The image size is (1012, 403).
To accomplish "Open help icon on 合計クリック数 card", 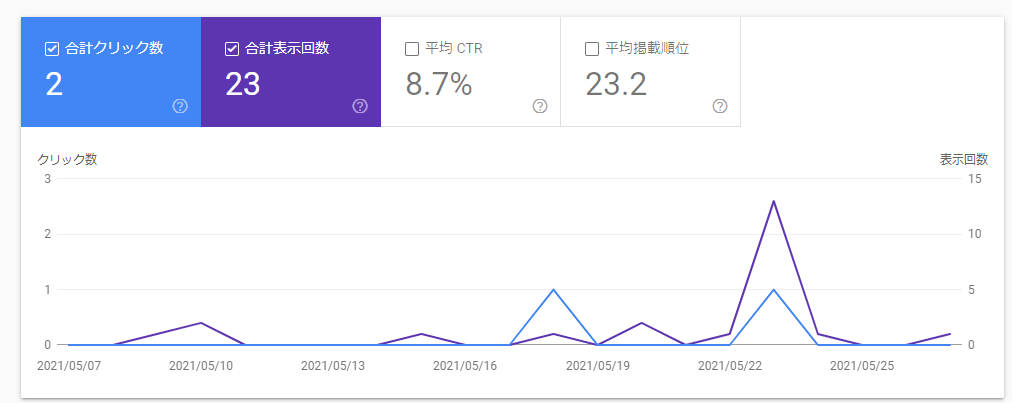I will pos(180,106).
